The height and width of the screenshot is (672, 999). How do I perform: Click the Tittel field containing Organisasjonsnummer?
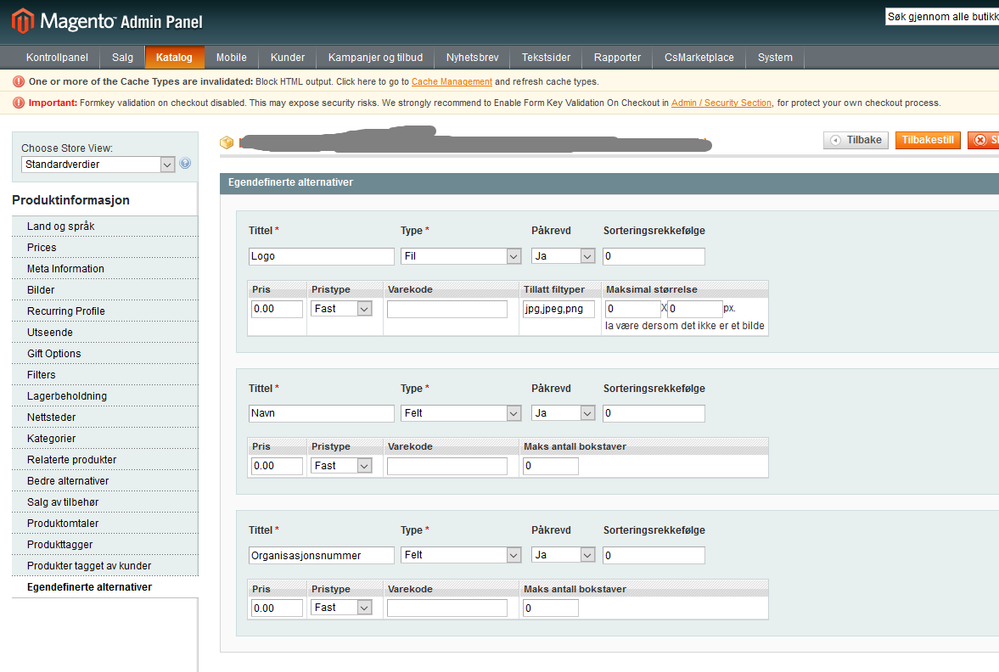click(x=322, y=555)
